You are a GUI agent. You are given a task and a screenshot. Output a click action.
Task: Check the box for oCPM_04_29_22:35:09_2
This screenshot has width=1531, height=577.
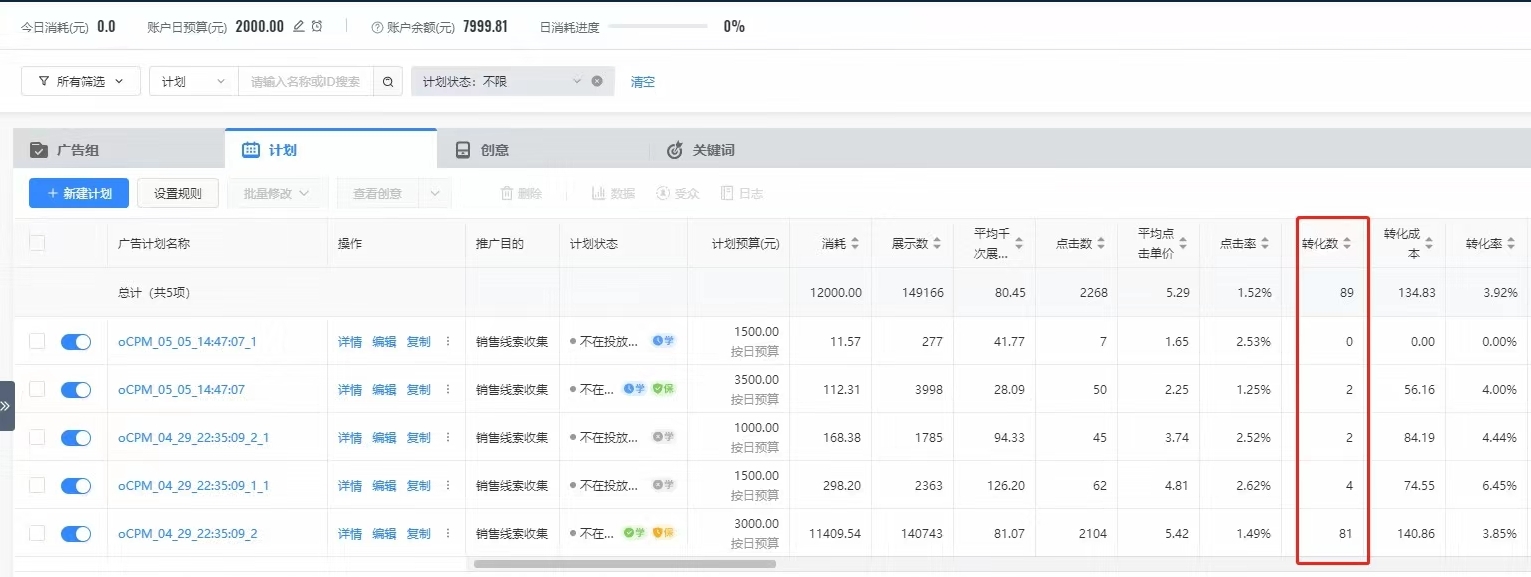pos(37,533)
